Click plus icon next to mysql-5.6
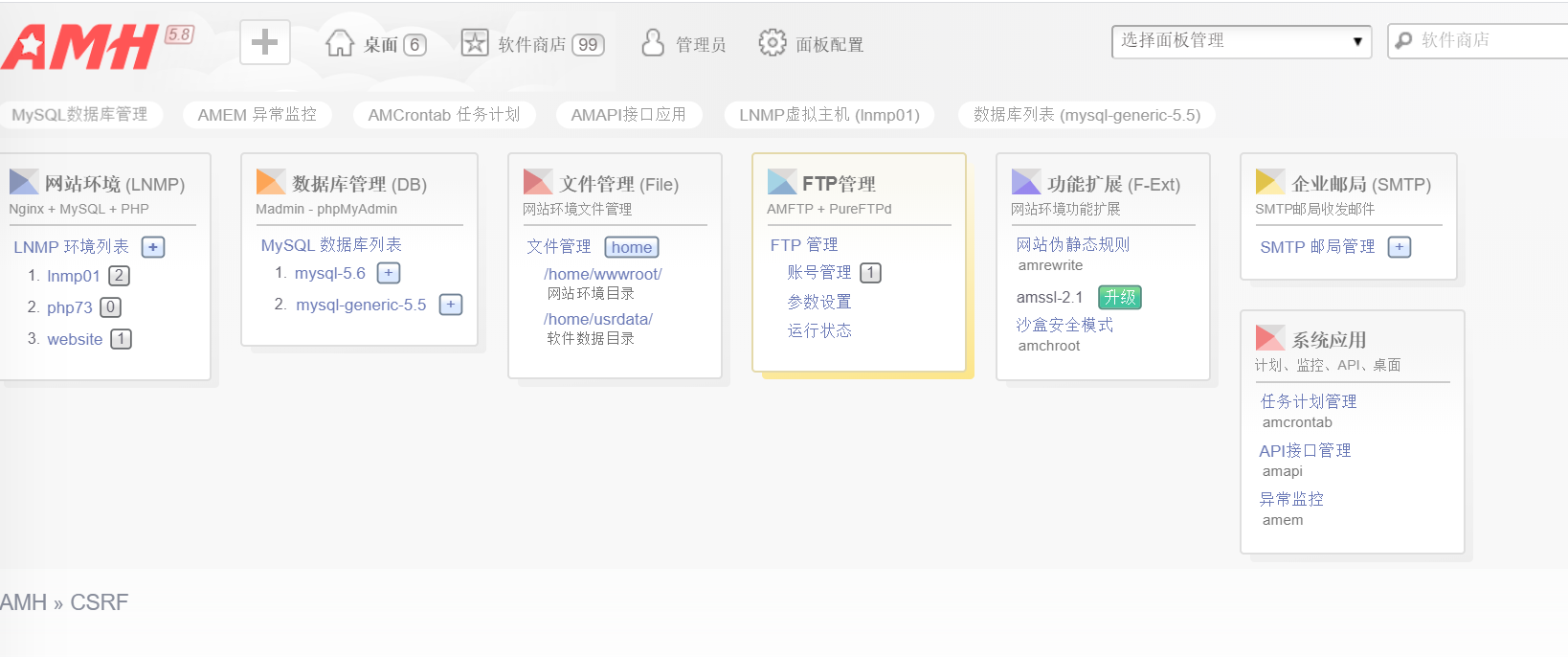The height and width of the screenshot is (657, 1568). [389, 273]
